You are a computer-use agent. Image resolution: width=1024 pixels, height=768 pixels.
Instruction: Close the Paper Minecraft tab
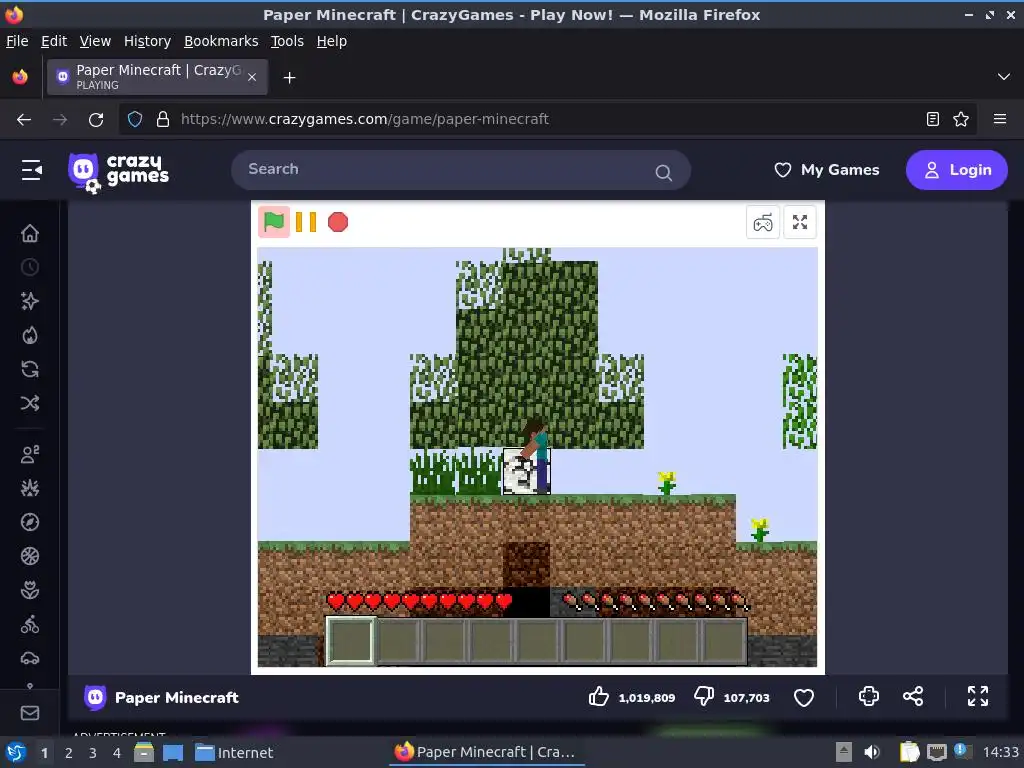point(252,77)
